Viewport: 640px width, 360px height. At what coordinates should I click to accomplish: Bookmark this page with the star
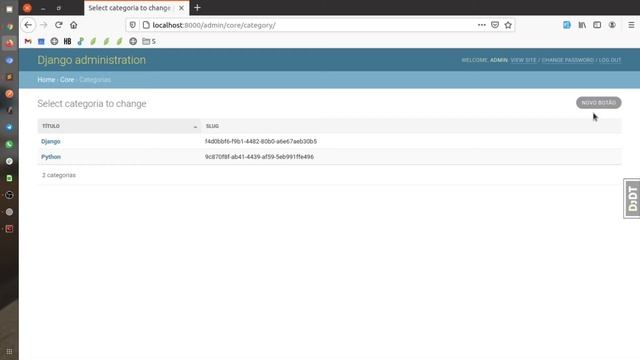(508, 25)
